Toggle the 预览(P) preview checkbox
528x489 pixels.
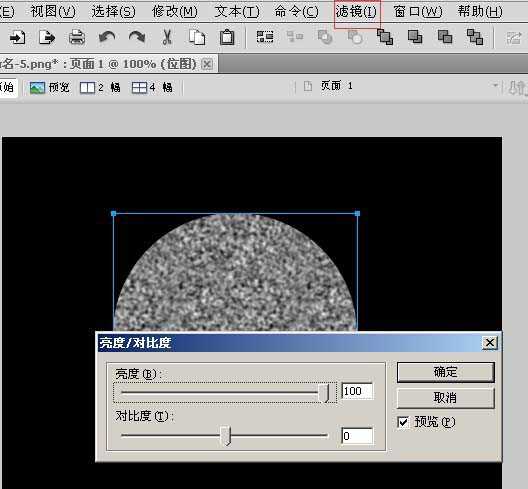[403, 422]
